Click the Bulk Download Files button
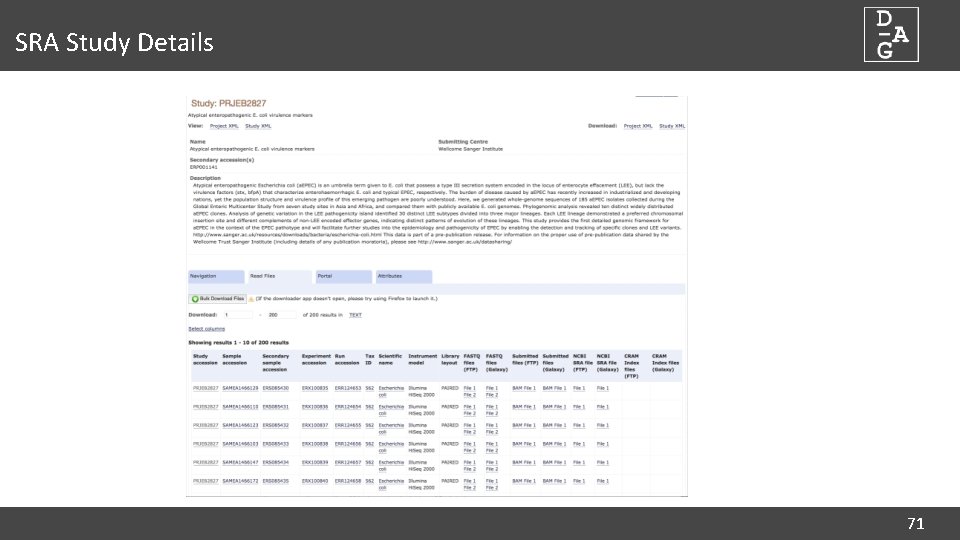Viewport: 960px width, 540px height. 217,299
